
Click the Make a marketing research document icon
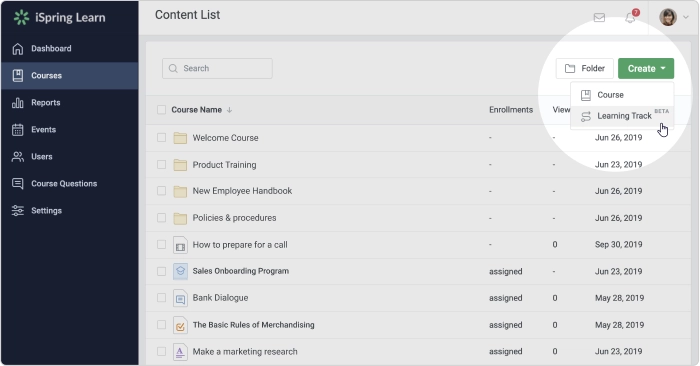click(x=180, y=352)
